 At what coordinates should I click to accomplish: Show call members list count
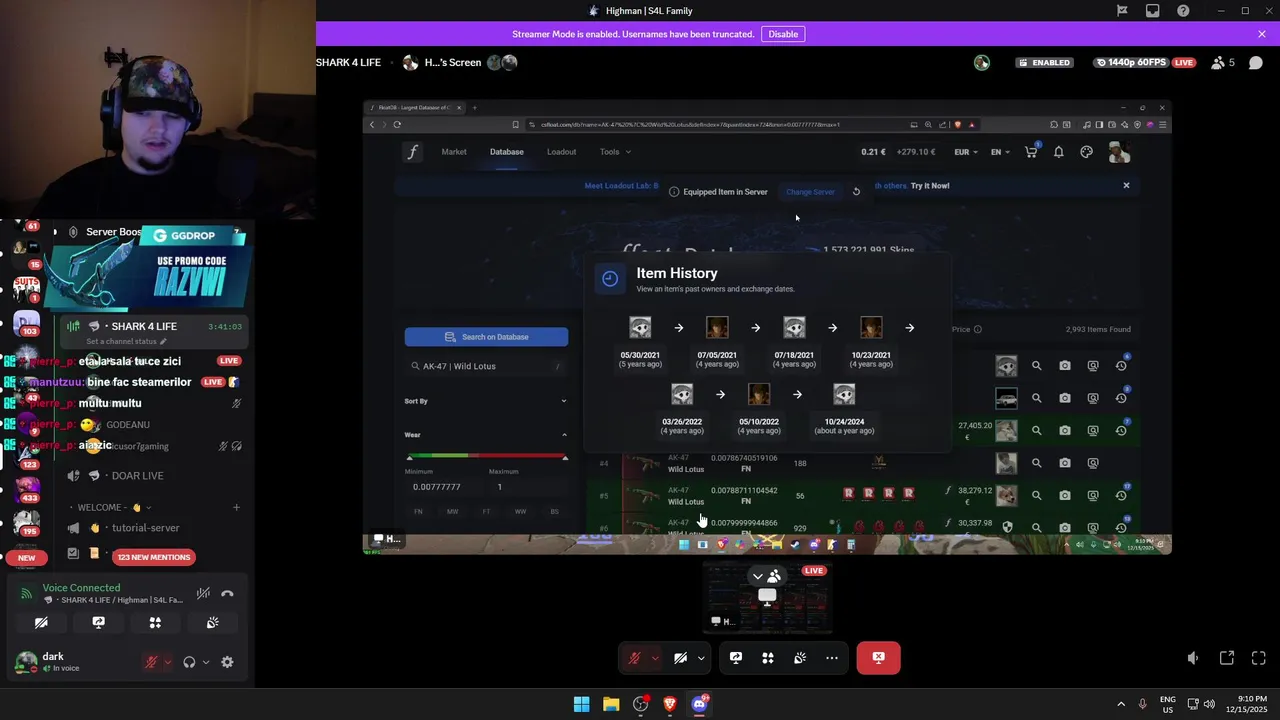click(x=1222, y=62)
